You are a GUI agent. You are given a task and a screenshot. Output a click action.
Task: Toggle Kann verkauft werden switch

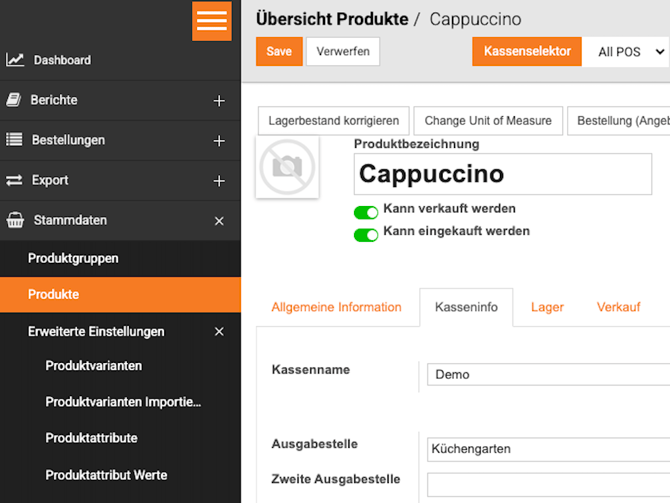click(366, 212)
